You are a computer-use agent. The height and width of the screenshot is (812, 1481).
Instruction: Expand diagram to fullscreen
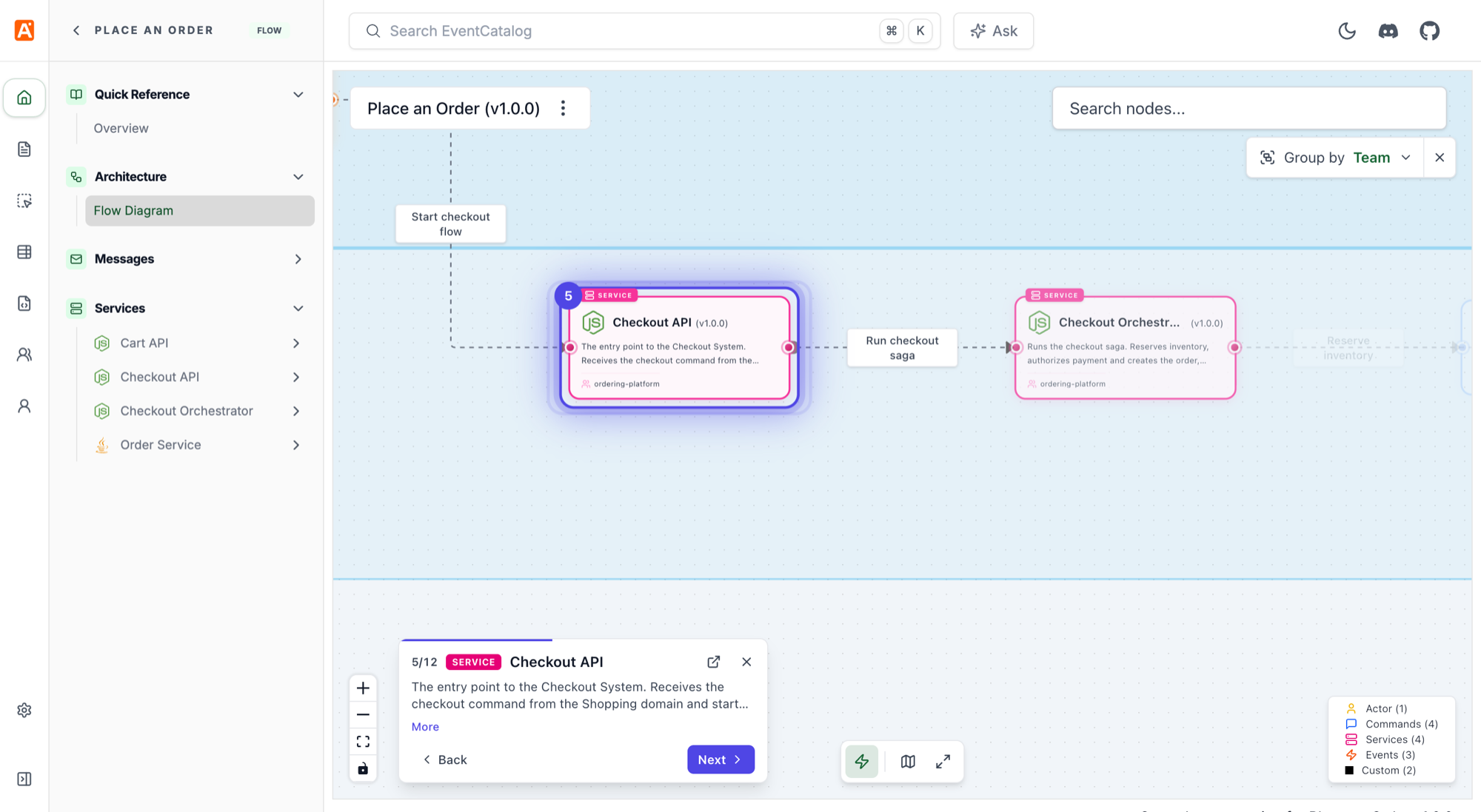tap(943, 761)
